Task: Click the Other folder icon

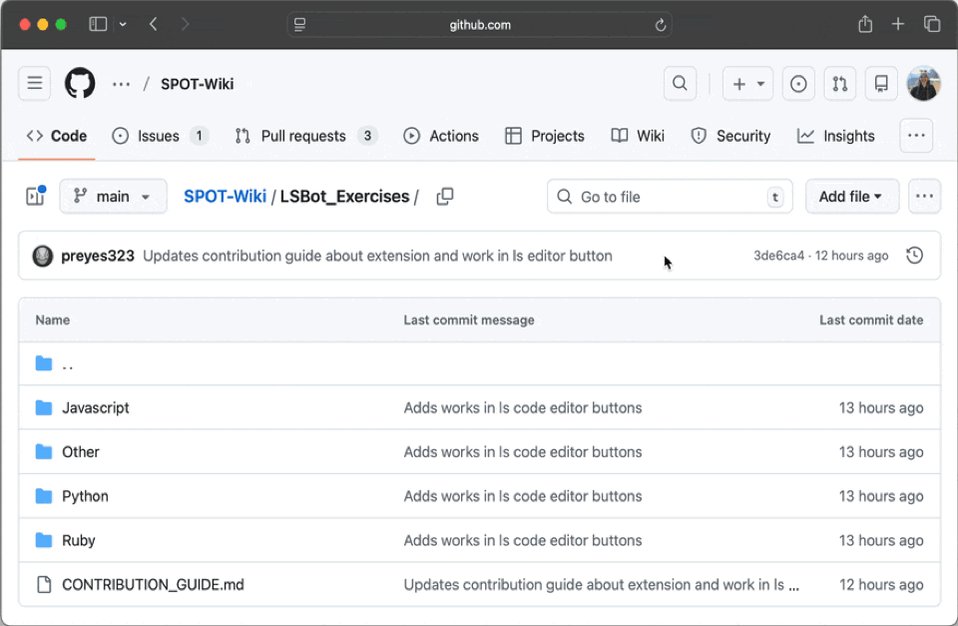Action: point(43,452)
